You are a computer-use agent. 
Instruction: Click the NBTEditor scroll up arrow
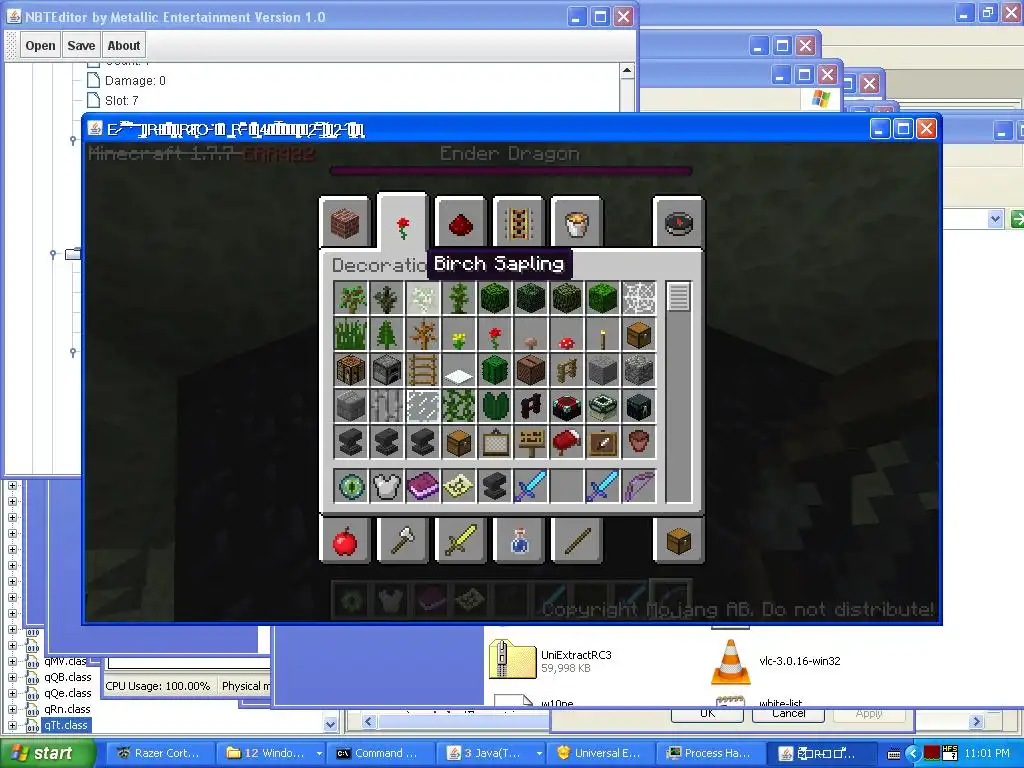(627, 71)
